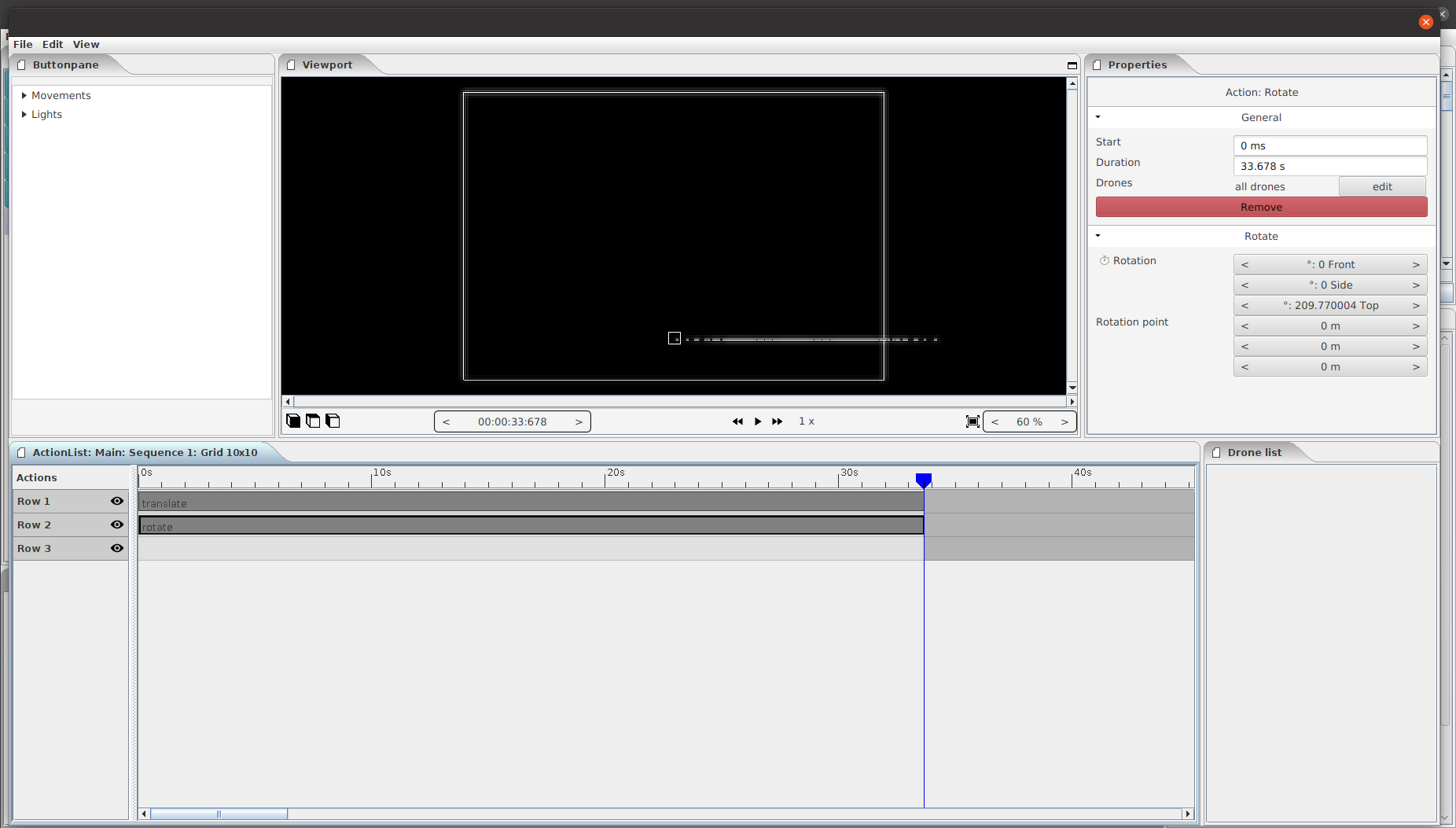Click the timeline horizontal scrollbar thumb
The width and height of the screenshot is (1456, 828).
tap(219, 814)
